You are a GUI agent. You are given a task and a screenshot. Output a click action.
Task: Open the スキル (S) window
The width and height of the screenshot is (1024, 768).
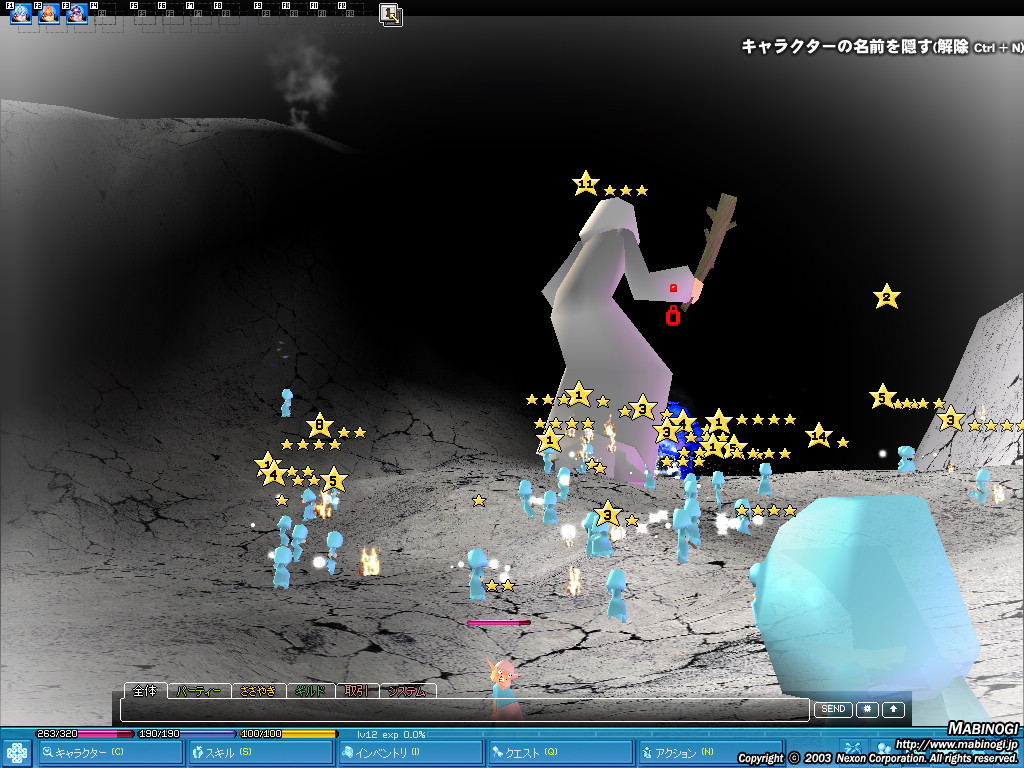pos(260,753)
